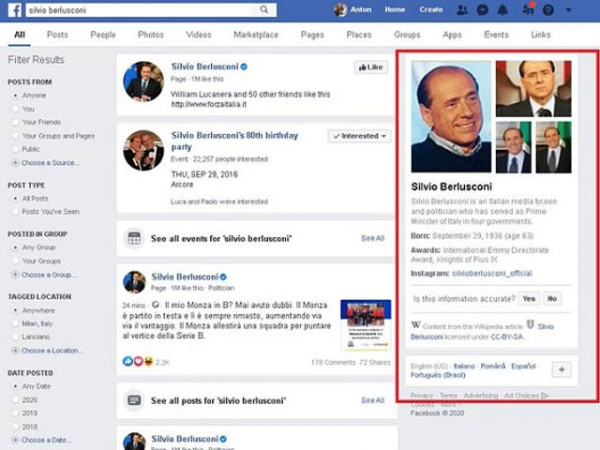Viewport: 600px width, 450px height.
Task: Click the plus icon beside Choose a Group
Action: 15,275
